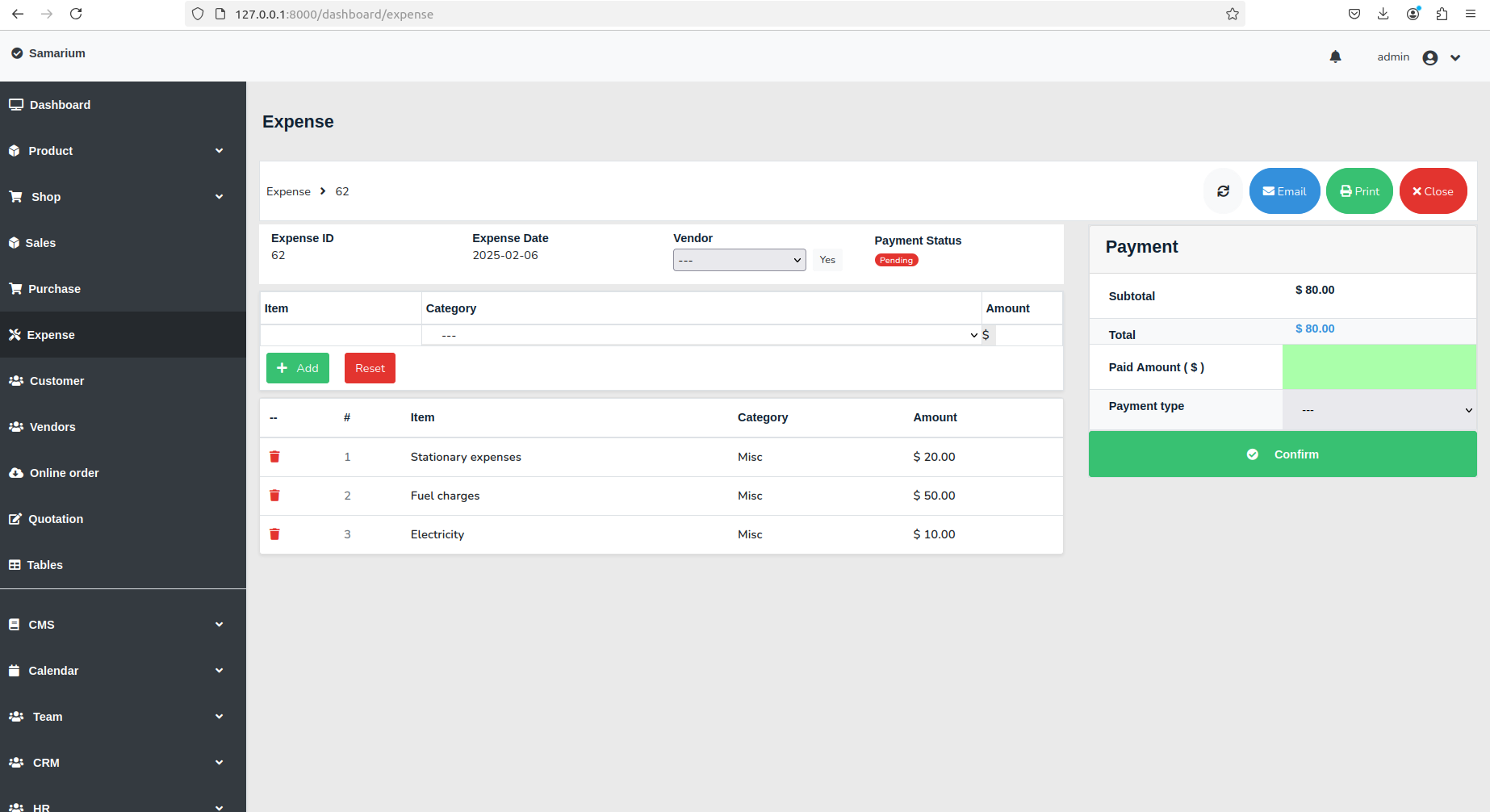Reload the browser page
This screenshot has height=812, width=1490.
tap(76, 14)
